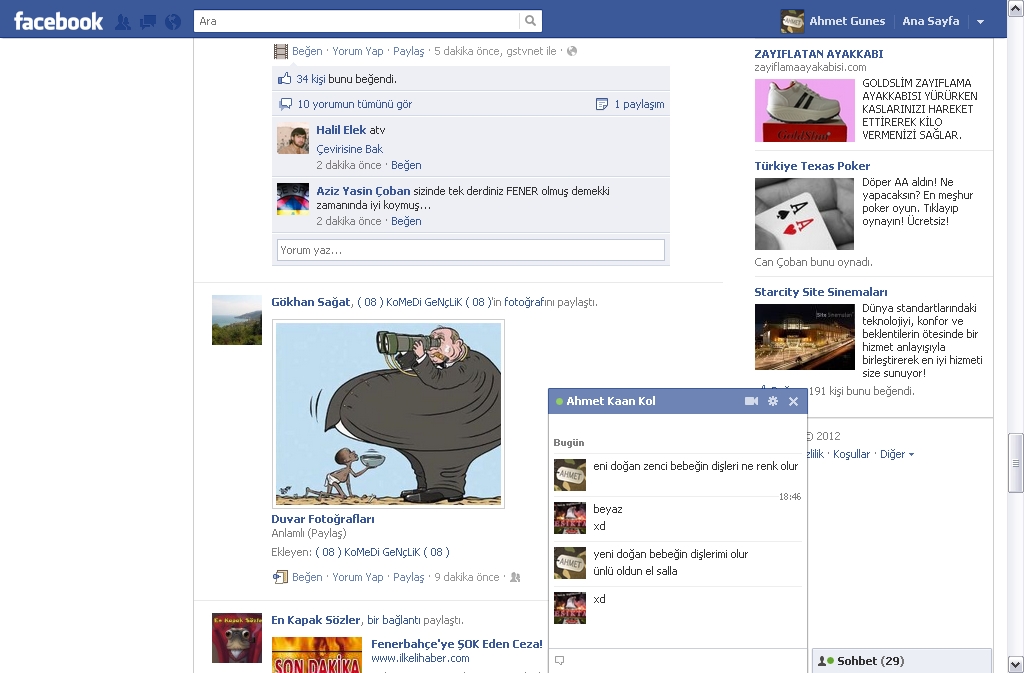The height and width of the screenshot is (673, 1024).
Task: Open the En Kapak Sözler page link
Action: coord(315,620)
